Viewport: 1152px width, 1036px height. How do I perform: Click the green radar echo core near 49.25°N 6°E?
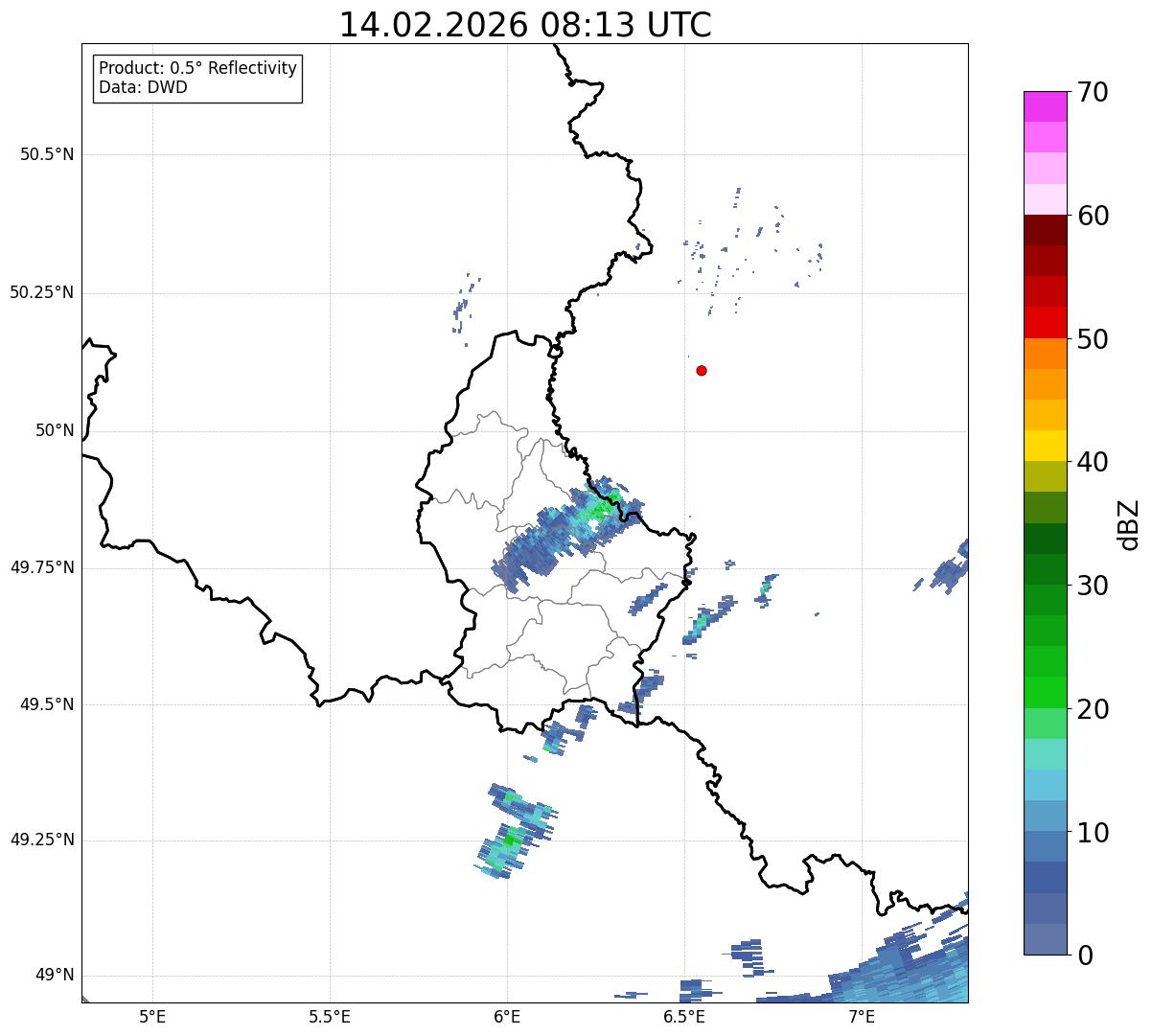(x=511, y=840)
